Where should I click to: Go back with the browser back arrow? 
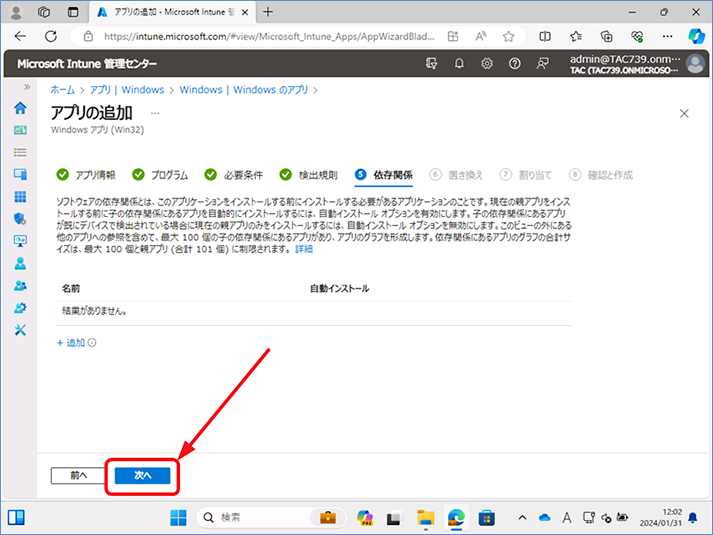point(20,36)
